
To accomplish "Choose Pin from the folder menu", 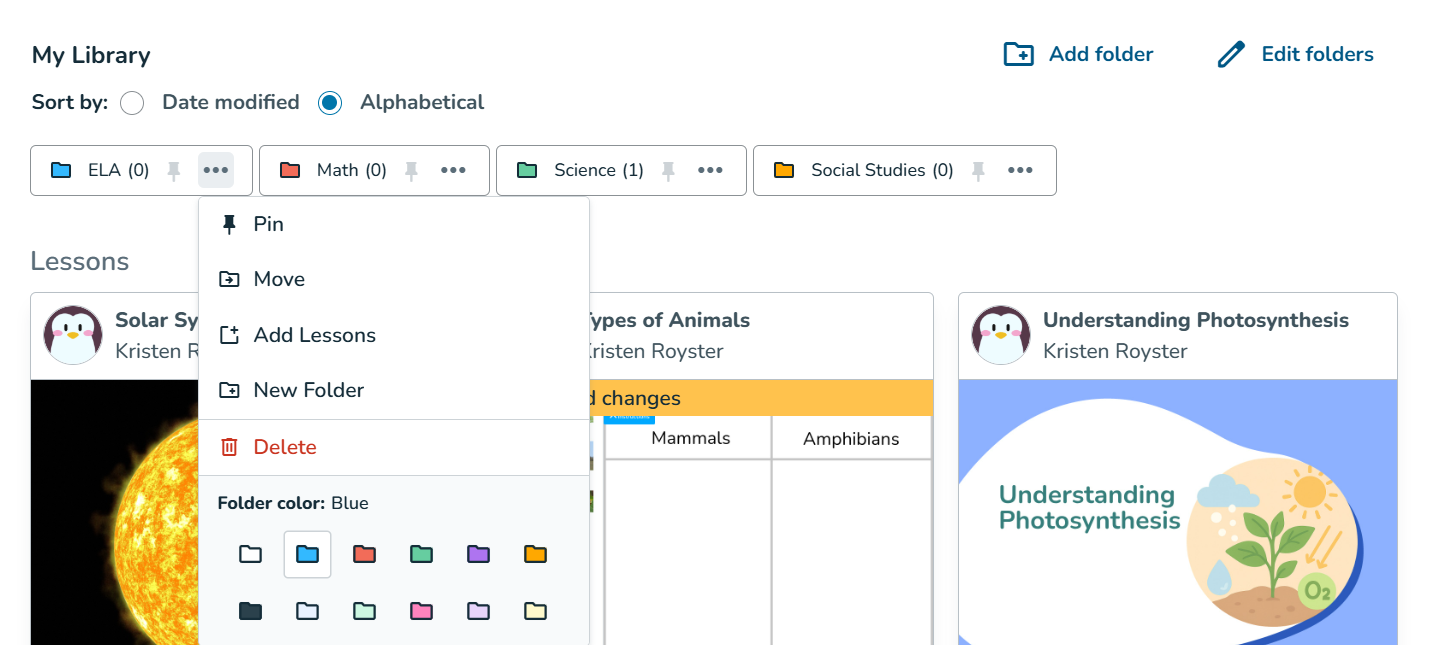I will pyautogui.click(x=394, y=224).
